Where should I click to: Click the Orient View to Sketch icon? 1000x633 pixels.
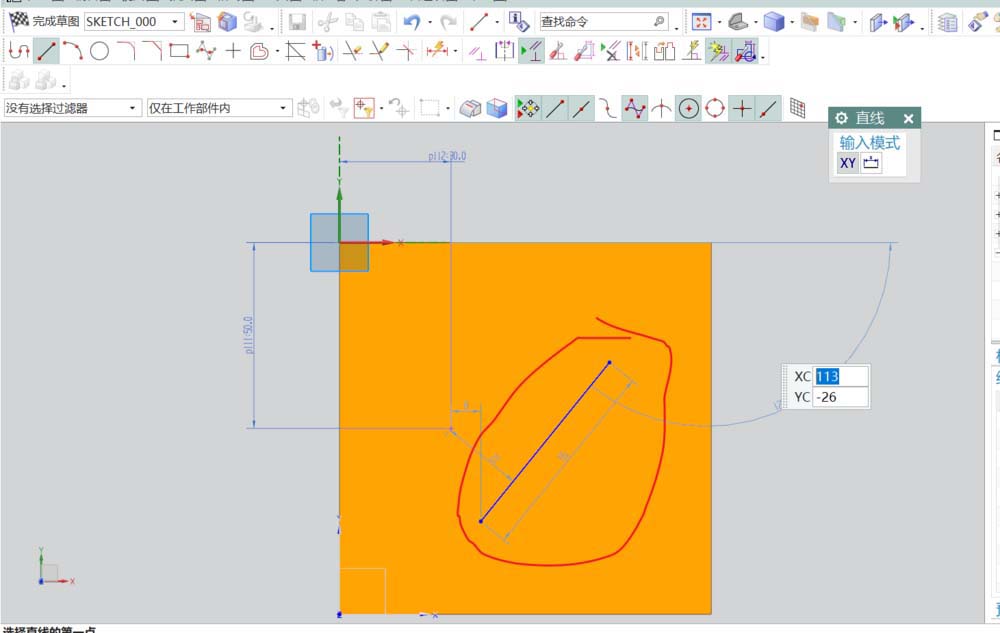pos(200,22)
